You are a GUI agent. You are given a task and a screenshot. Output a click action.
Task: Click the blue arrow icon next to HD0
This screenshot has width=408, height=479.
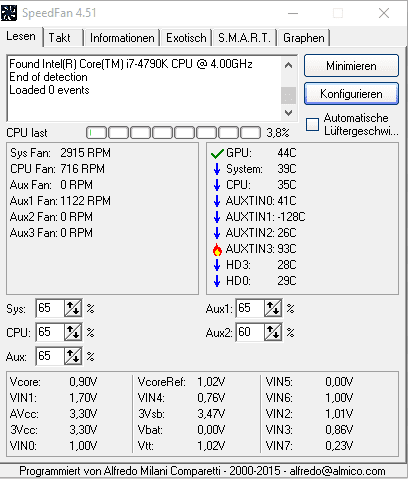click(217, 281)
